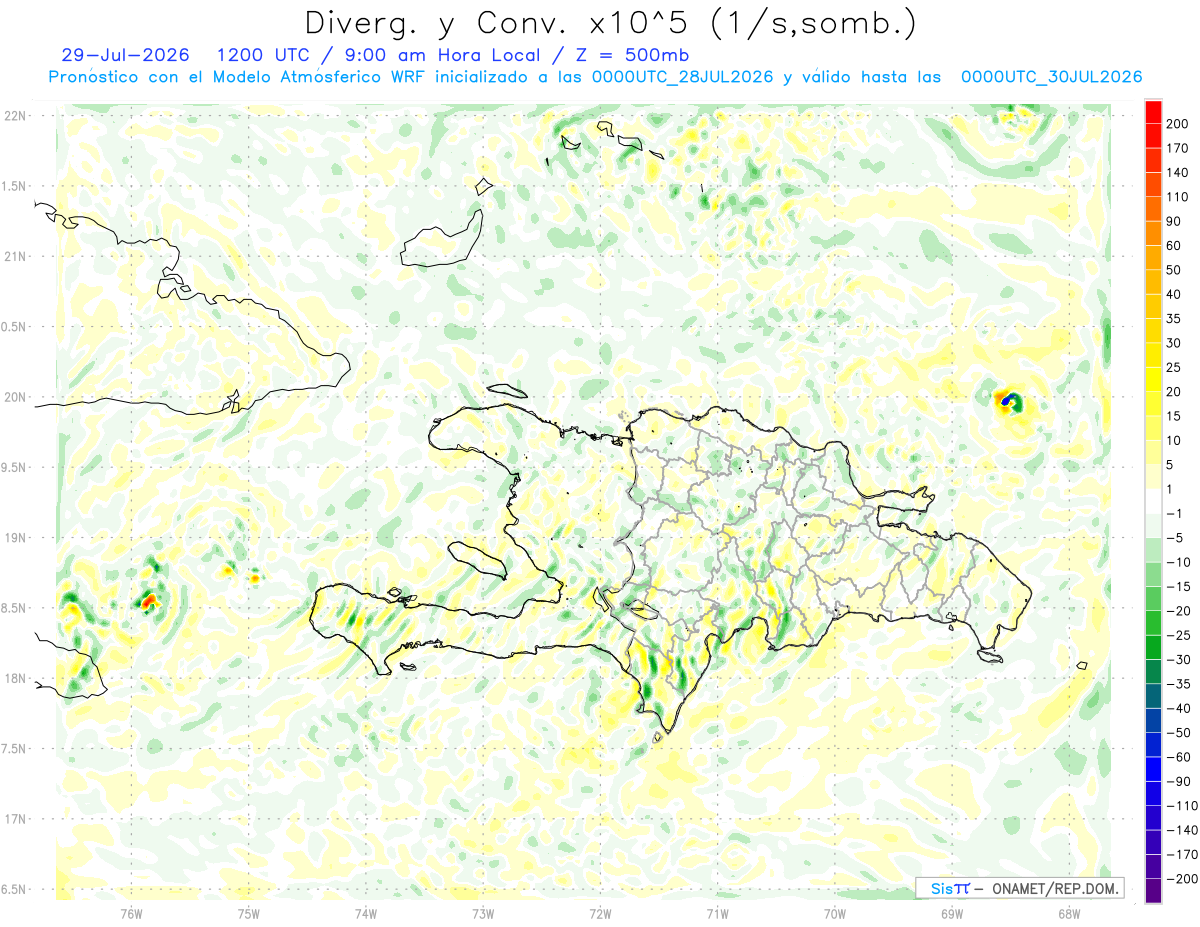This screenshot has width=1200, height=927.
Task: Click the '0000UTC_28JUL2026' initialization time
Action: click(x=682, y=77)
